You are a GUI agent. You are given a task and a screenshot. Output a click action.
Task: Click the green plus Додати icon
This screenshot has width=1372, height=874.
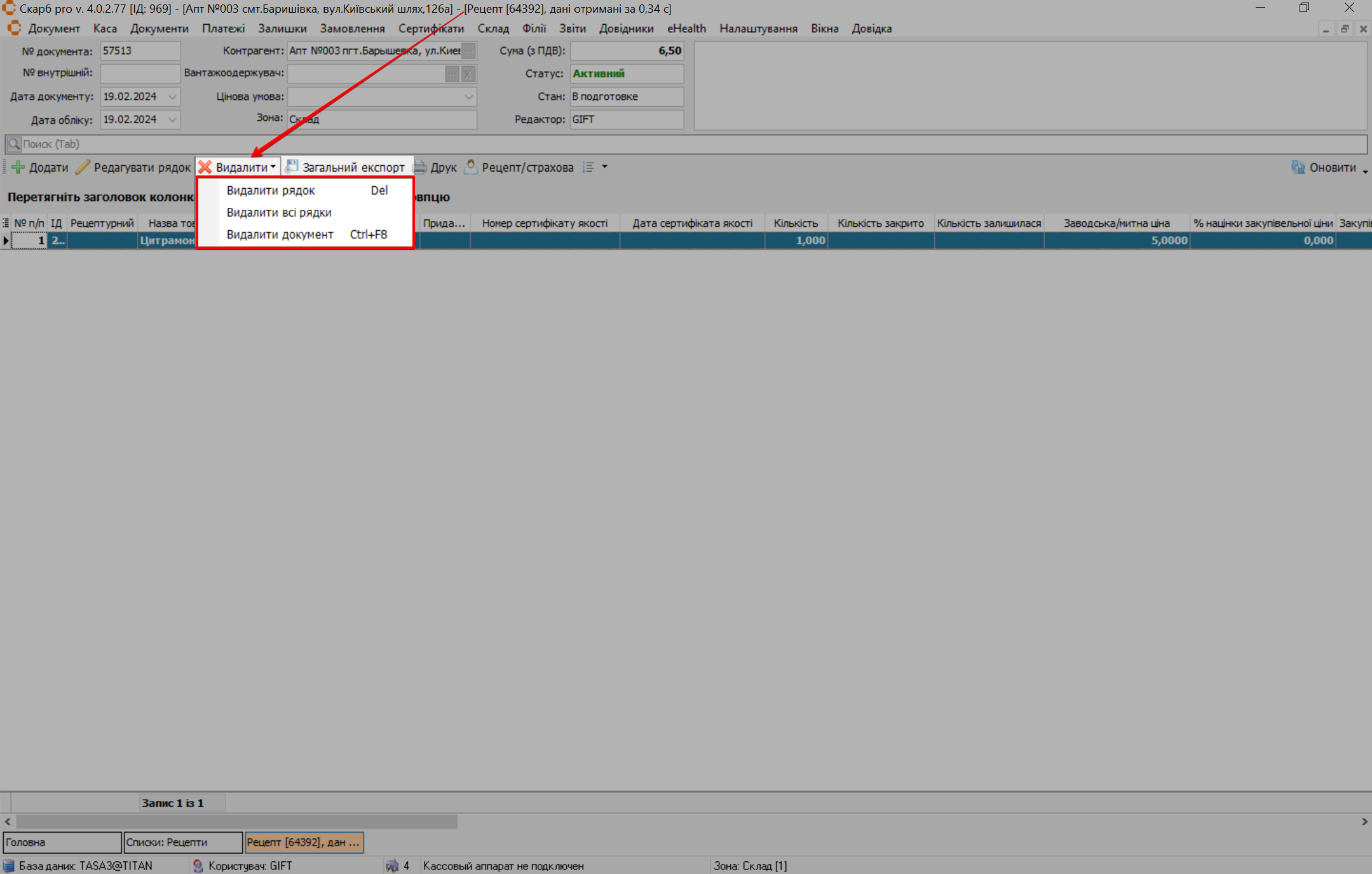tap(18, 167)
